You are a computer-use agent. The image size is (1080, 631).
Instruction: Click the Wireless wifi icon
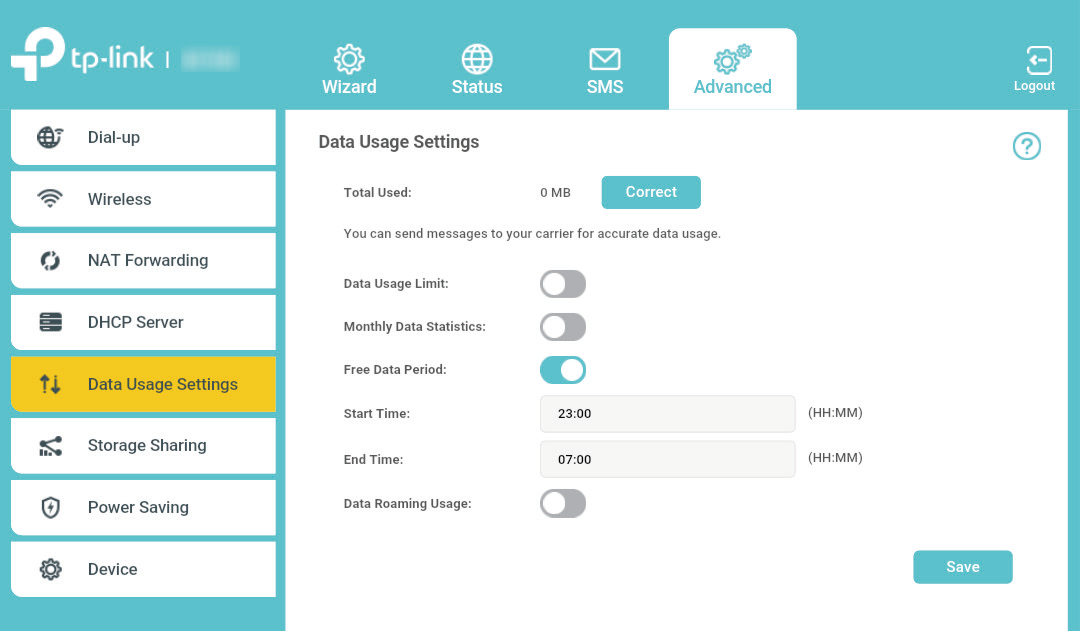click(x=50, y=198)
